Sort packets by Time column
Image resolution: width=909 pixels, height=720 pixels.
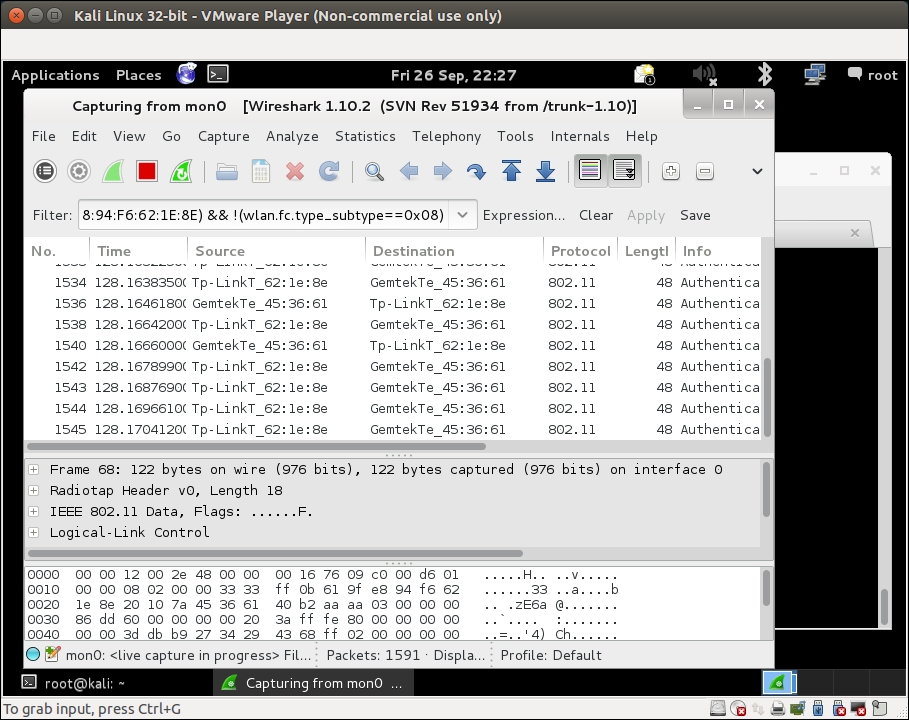pos(139,251)
